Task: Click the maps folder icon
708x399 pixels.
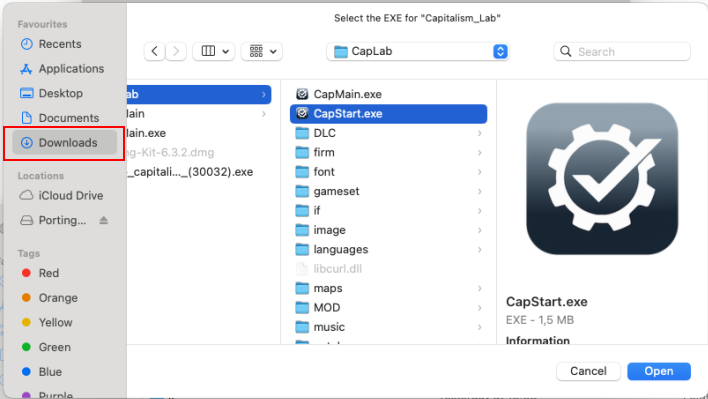Action: [x=302, y=288]
